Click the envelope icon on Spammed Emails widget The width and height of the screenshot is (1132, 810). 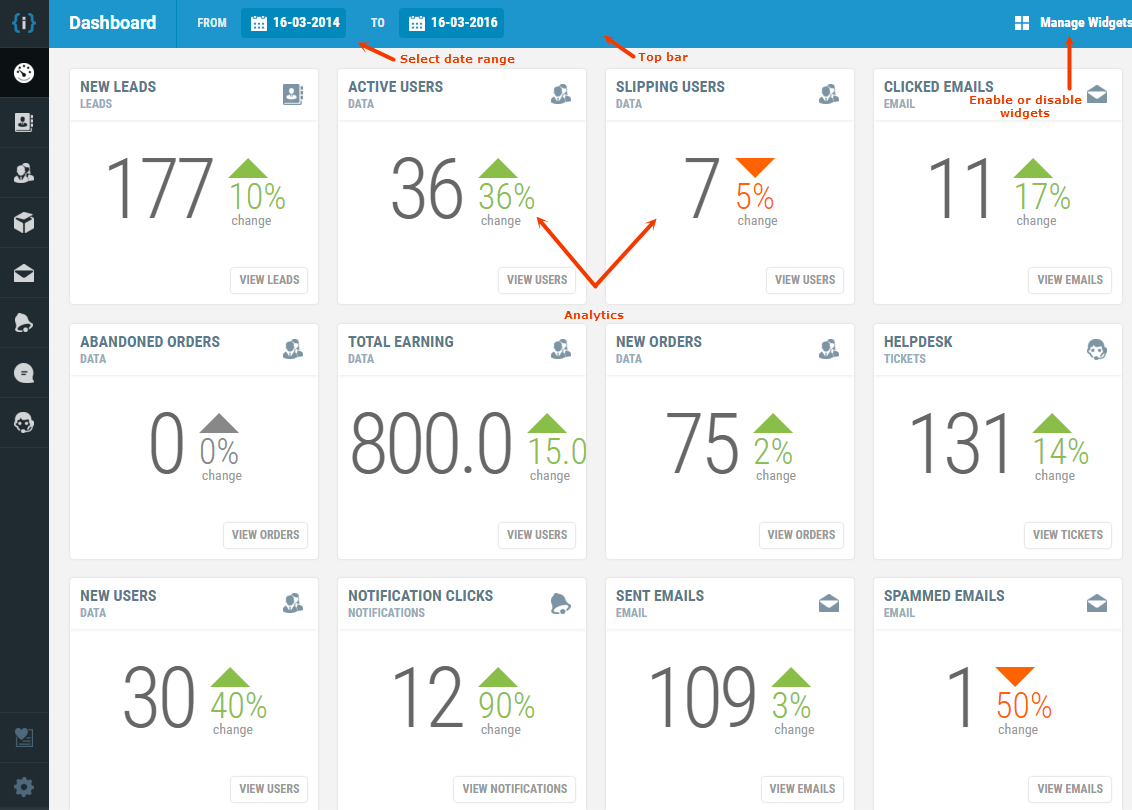(x=1097, y=603)
